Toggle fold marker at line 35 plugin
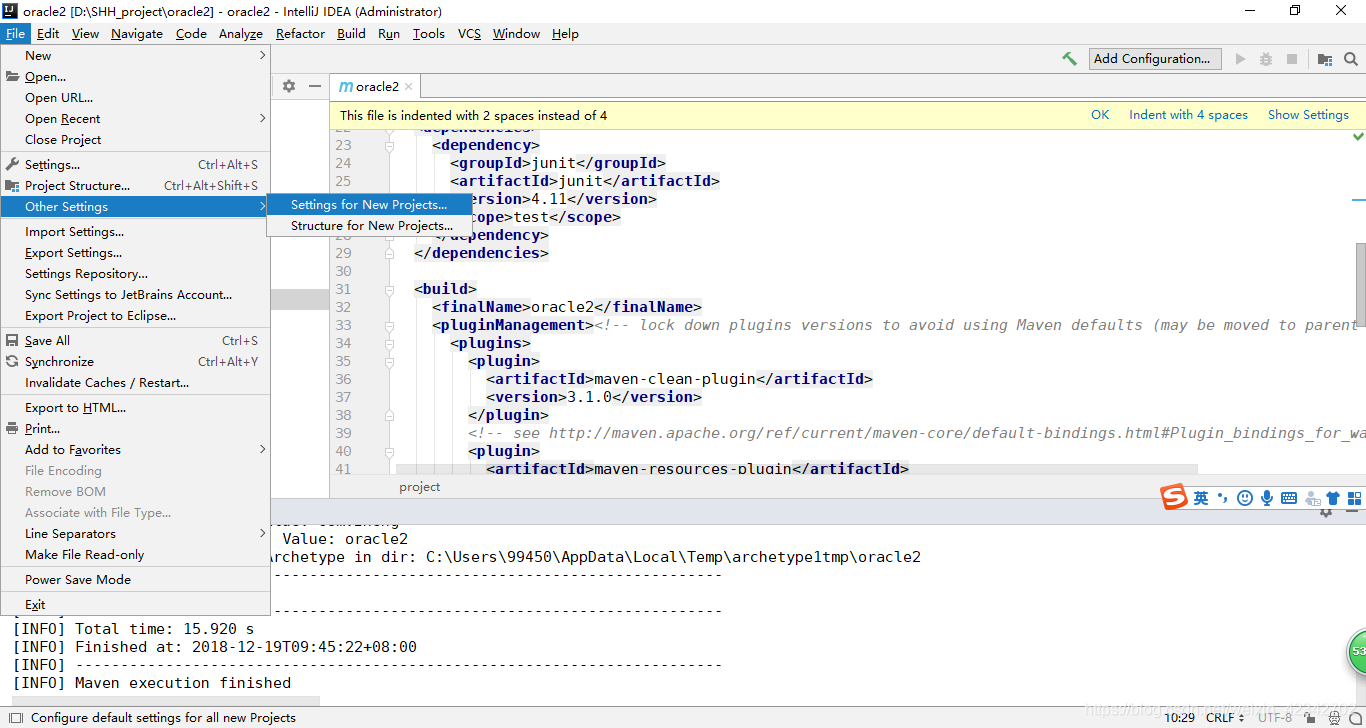 389,361
